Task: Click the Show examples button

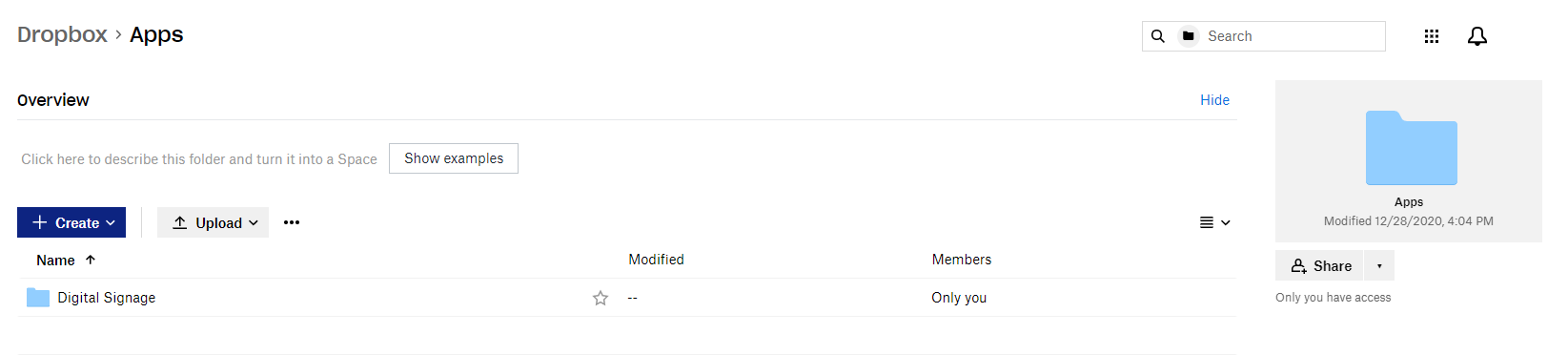Action: tap(454, 158)
